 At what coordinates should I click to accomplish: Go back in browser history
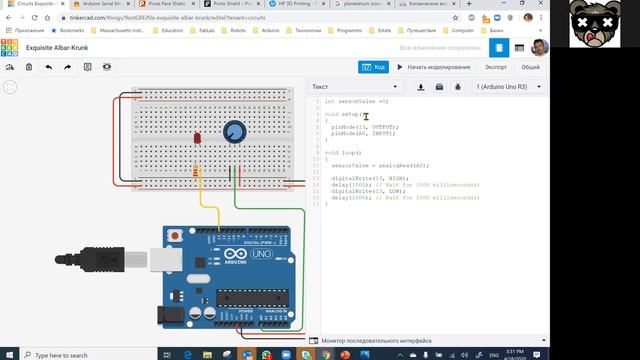coord(9,18)
